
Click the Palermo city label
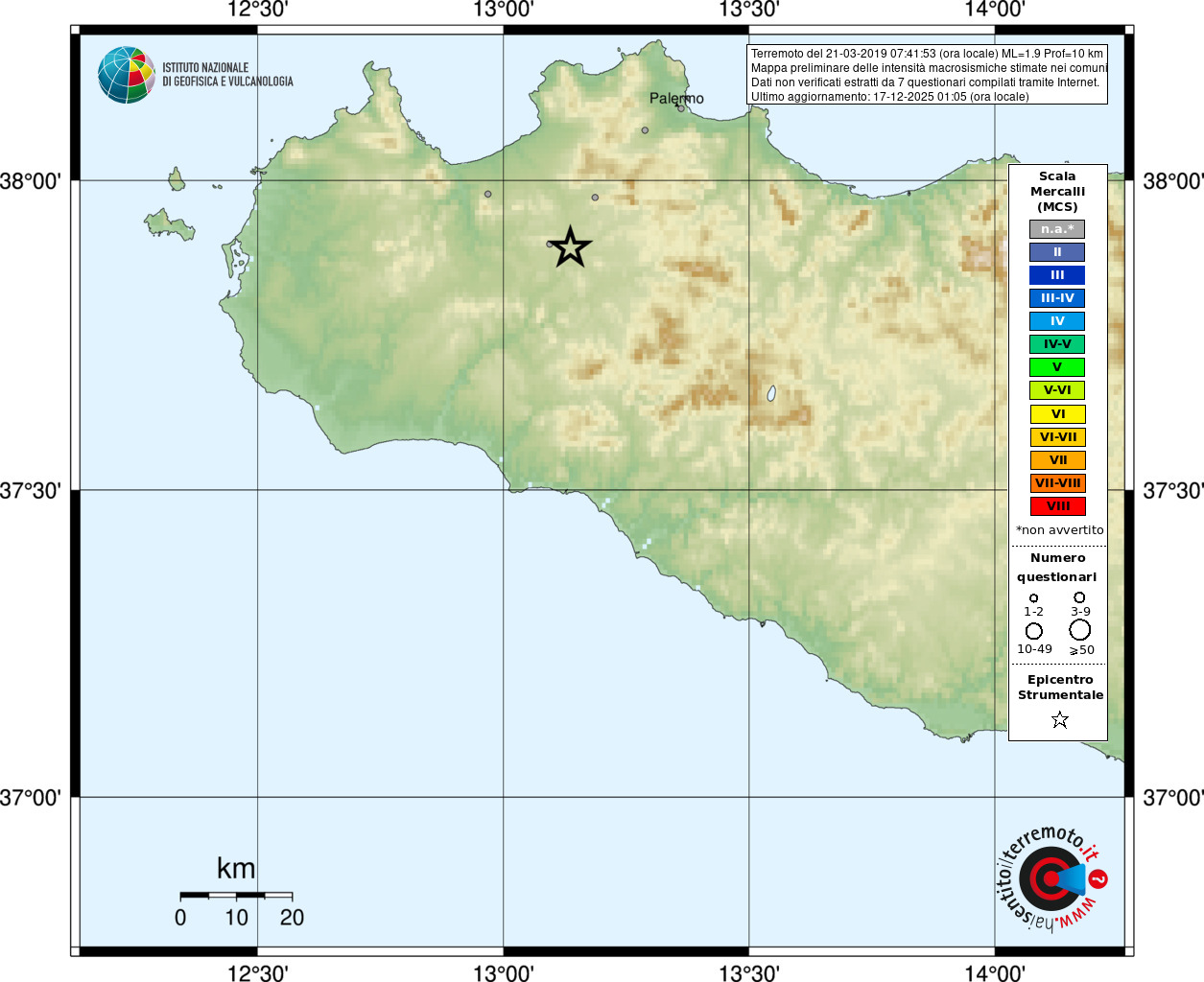676,98
